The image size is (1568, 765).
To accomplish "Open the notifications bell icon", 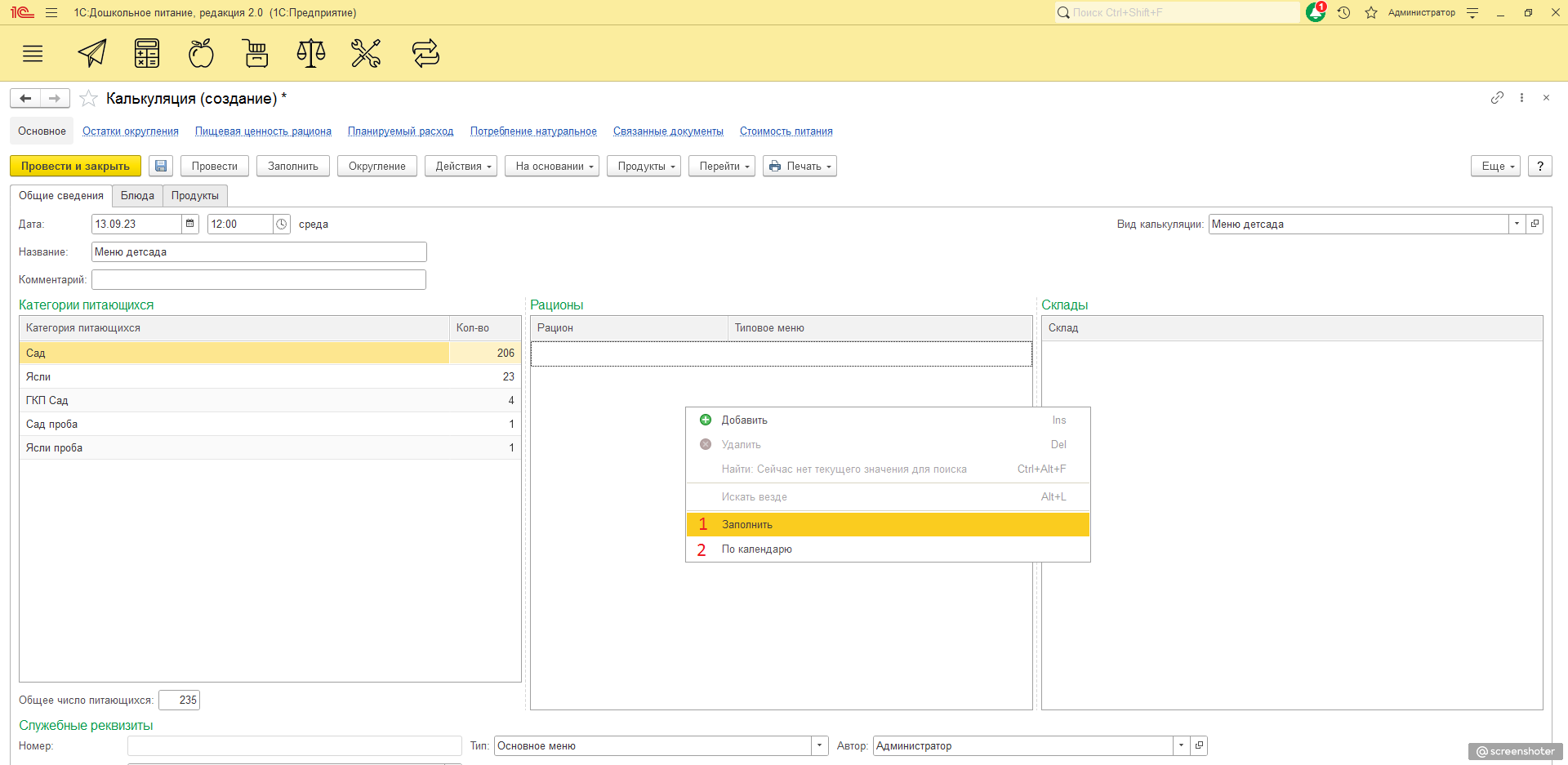I will click(x=1315, y=12).
